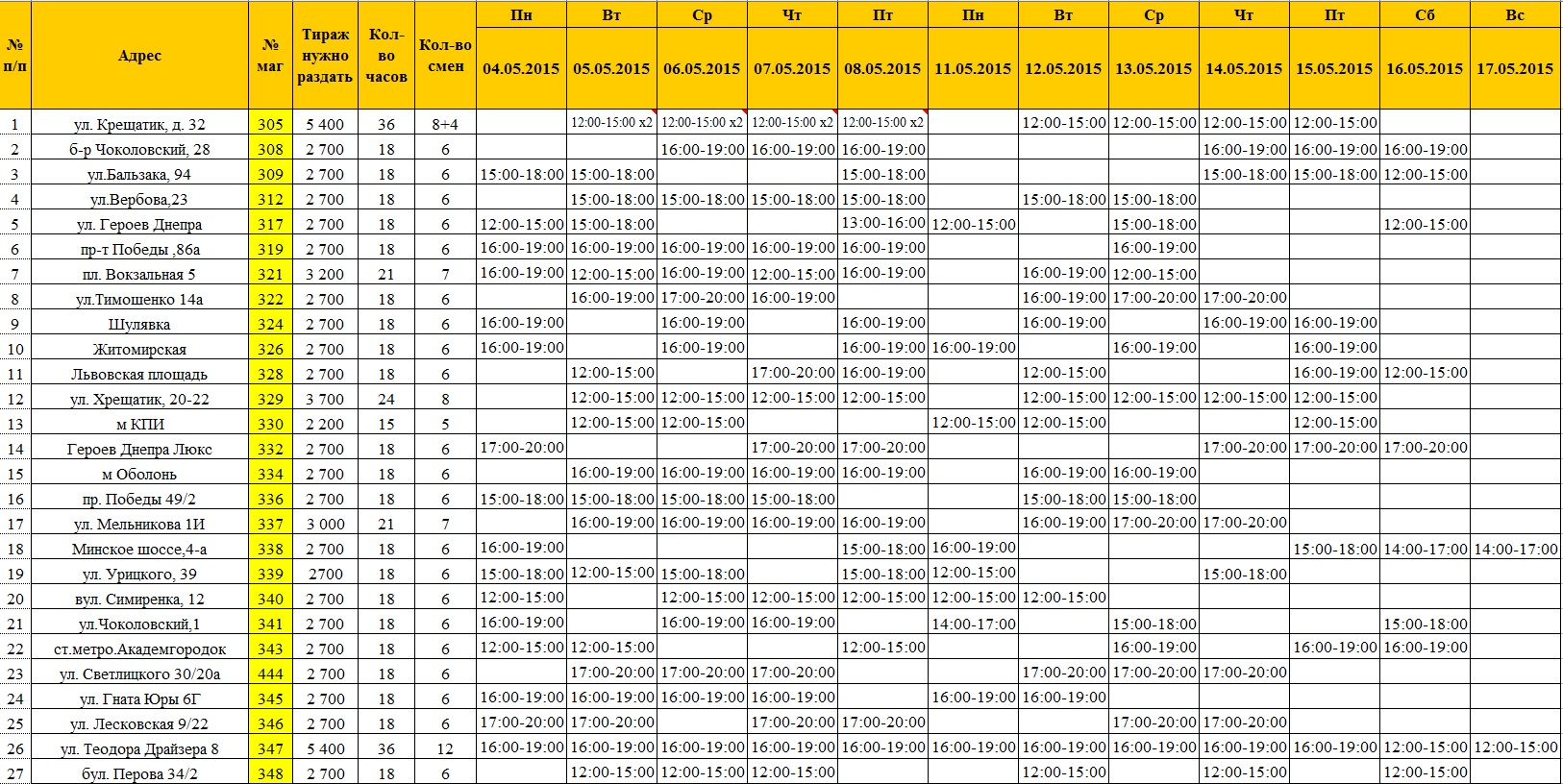The height and width of the screenshot is (784, 1563).
Task: Click '№ п/п' column header
Action: (x=15, y=56)
